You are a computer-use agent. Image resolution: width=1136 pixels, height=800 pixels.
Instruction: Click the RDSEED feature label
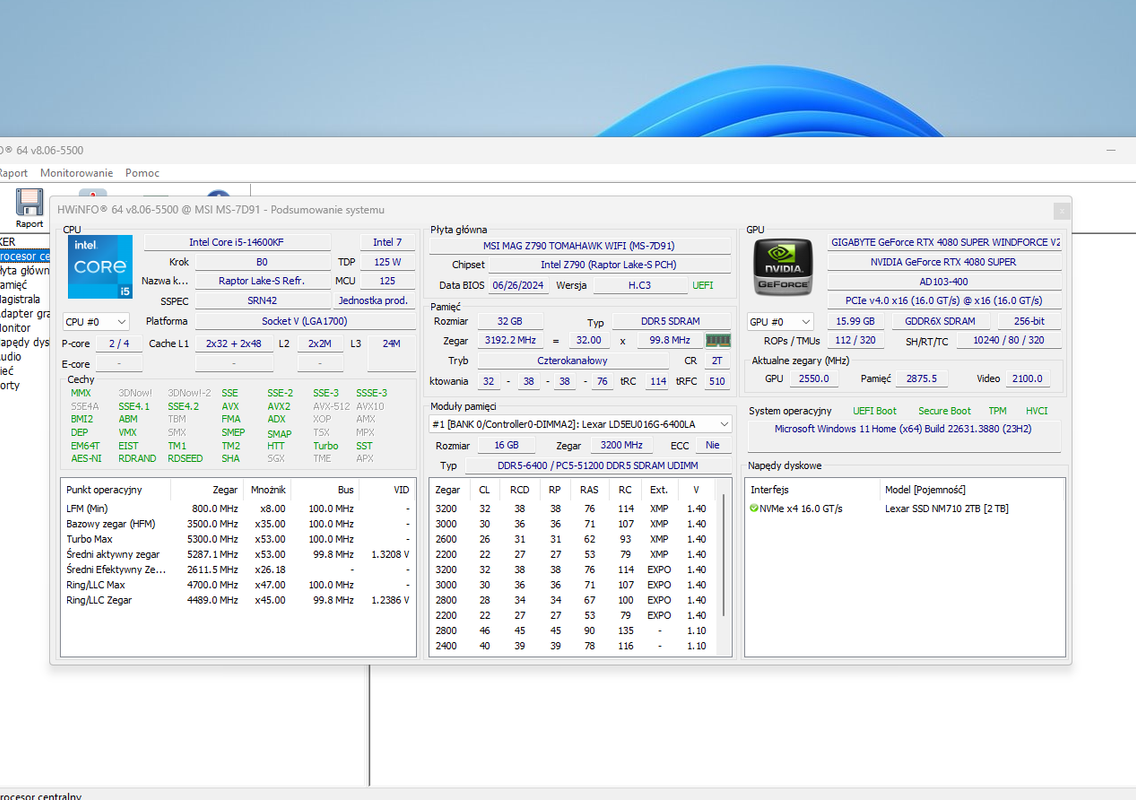pyautogui.click(x=185, y=458)
